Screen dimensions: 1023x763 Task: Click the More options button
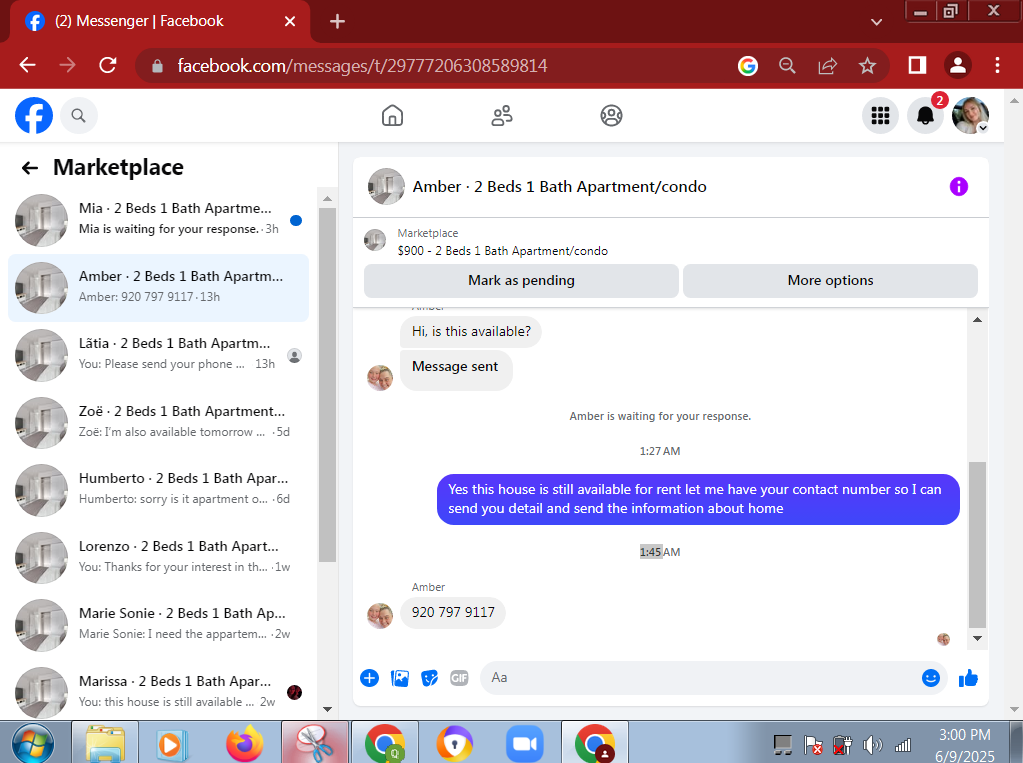(x=830, y=281)
